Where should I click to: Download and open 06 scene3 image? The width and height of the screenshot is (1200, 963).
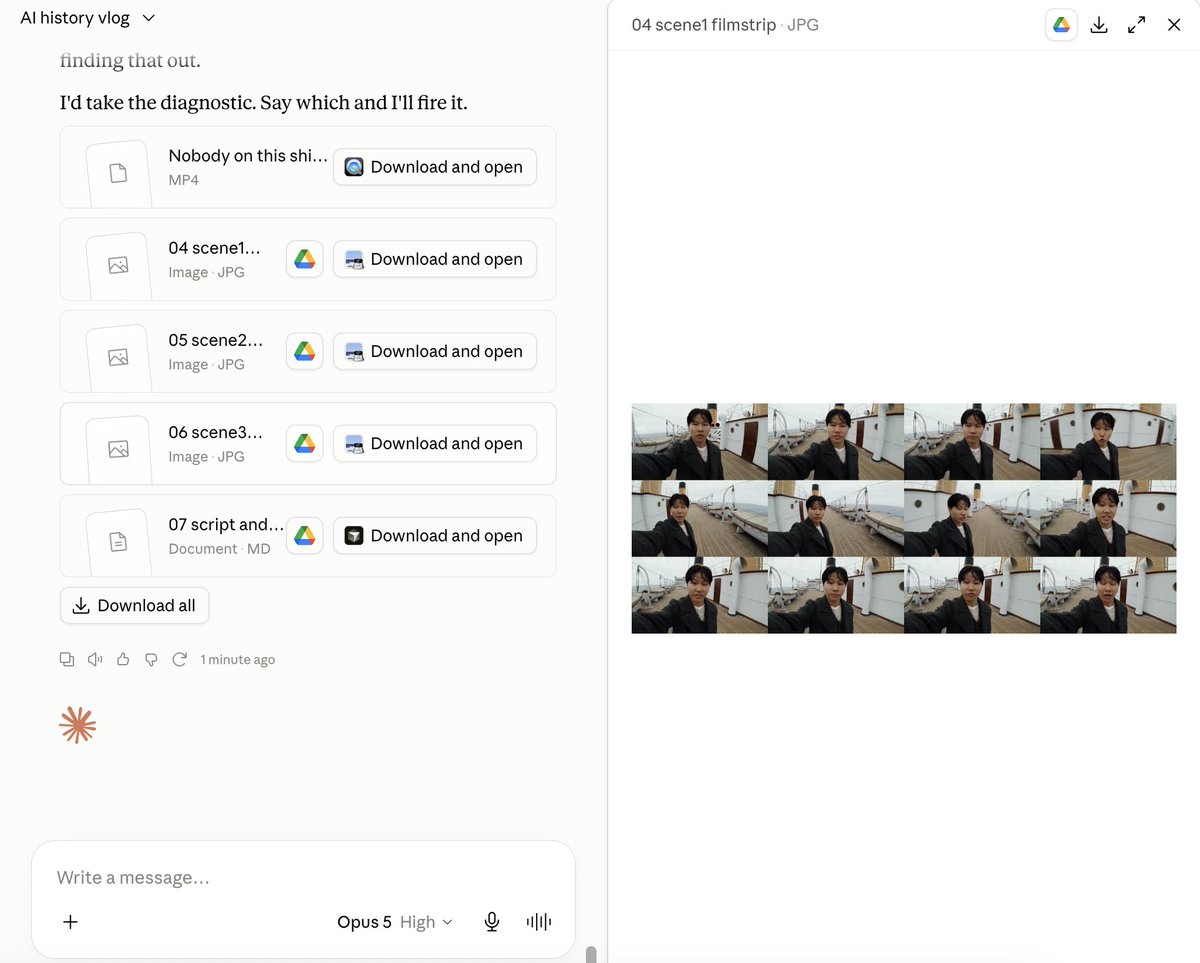point(435,443)
